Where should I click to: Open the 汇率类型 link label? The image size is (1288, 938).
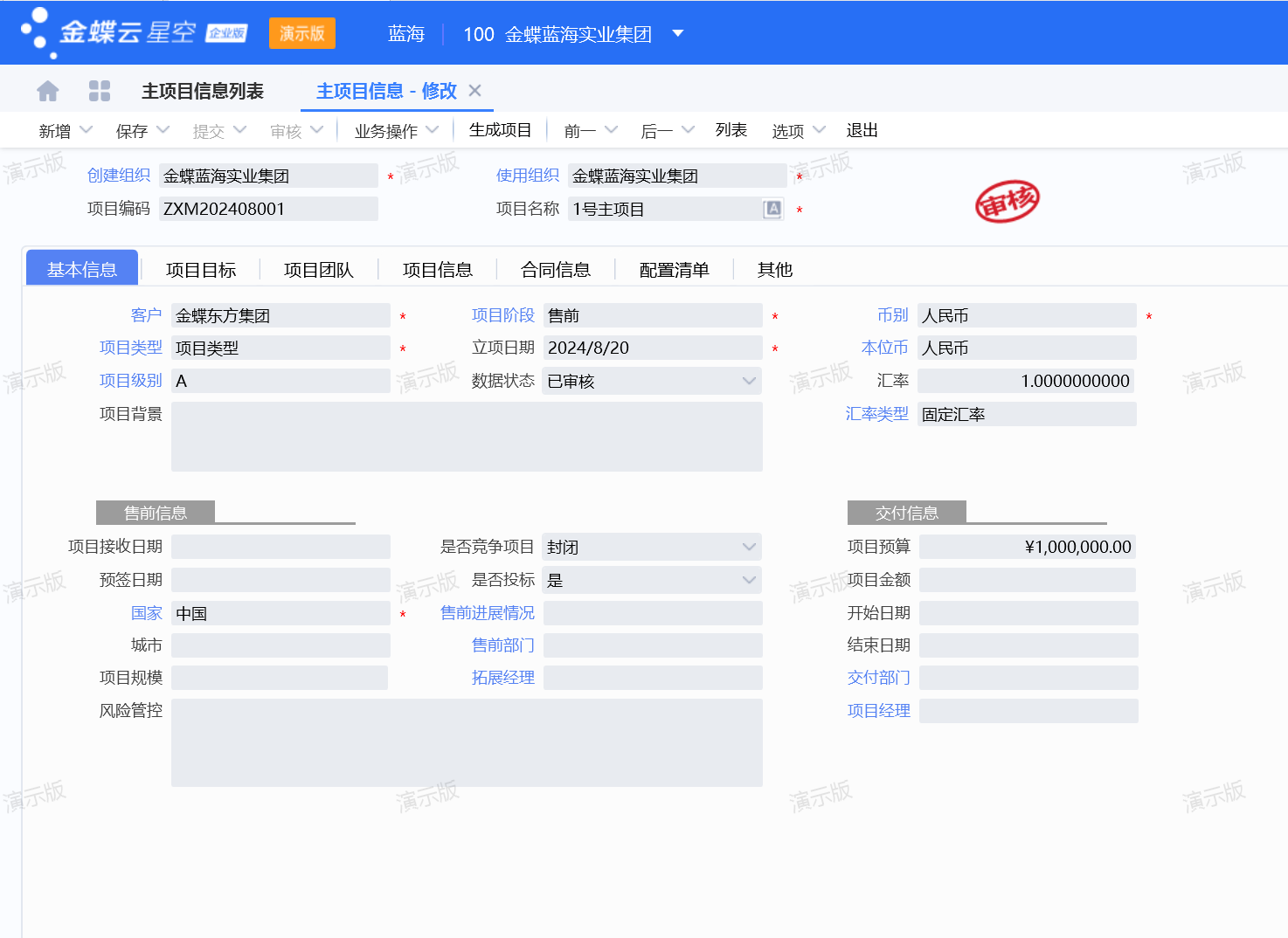877,414
